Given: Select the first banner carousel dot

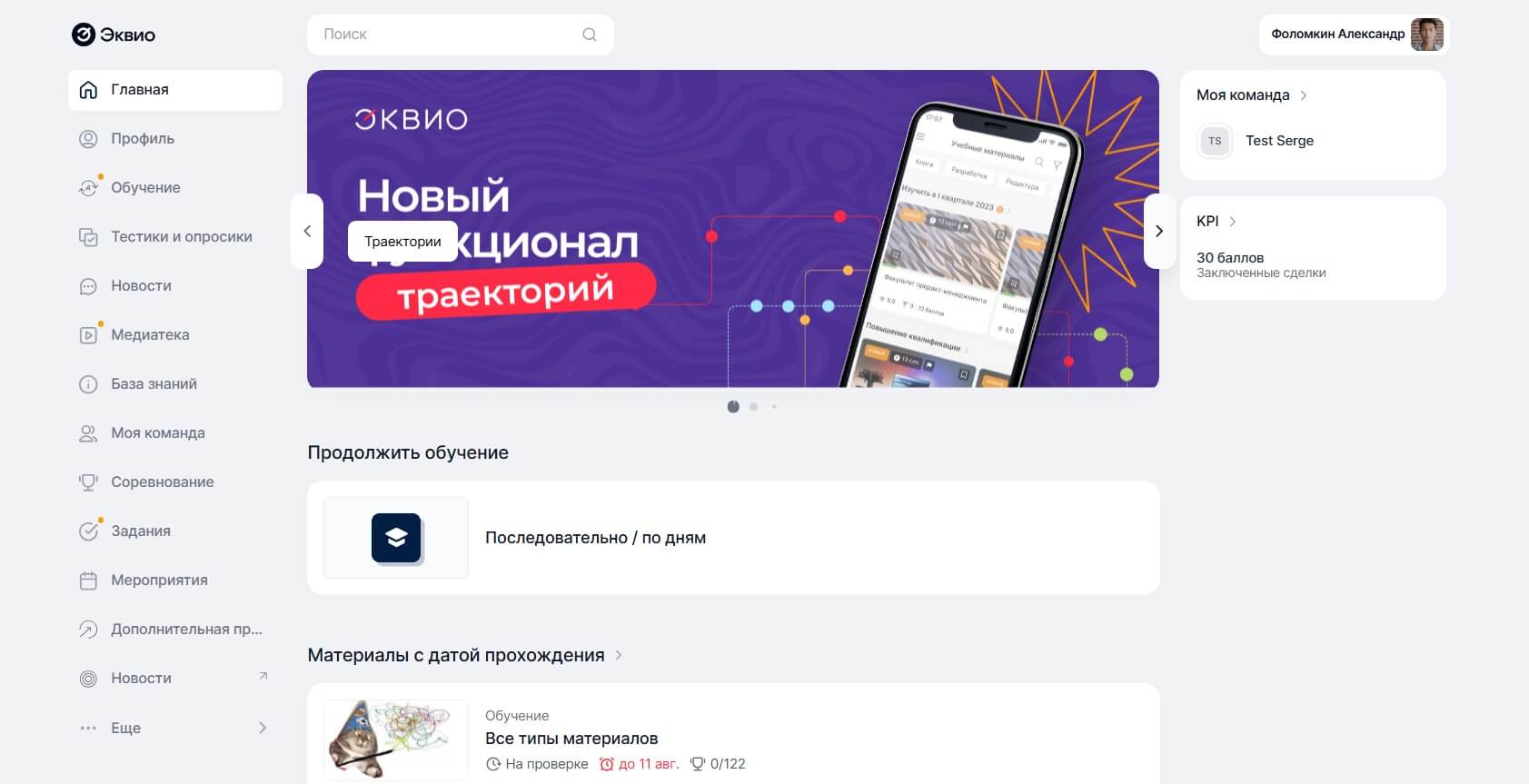Looking at the screenshot, I should (733, 407).
